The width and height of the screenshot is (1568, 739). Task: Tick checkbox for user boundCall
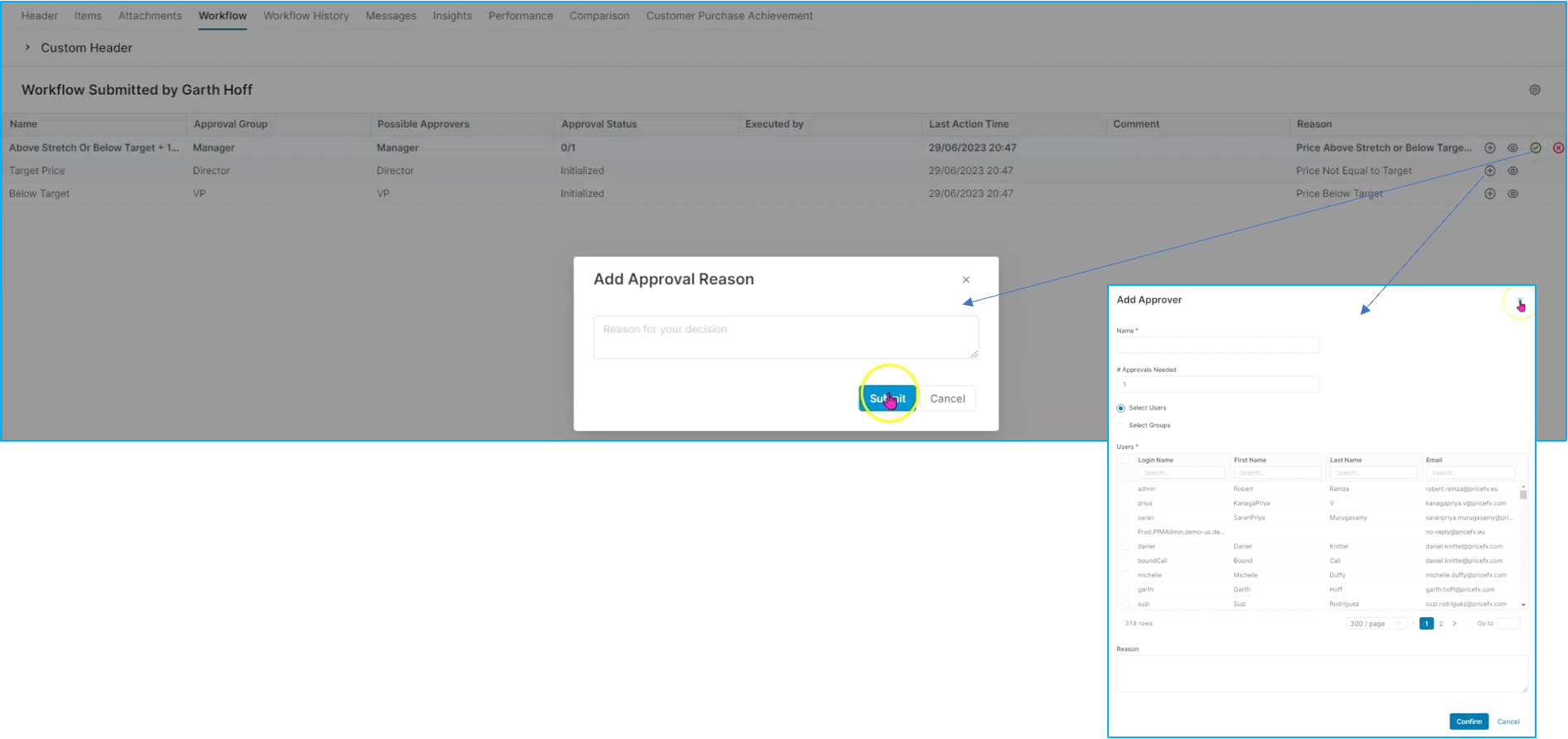(1125, 560)
